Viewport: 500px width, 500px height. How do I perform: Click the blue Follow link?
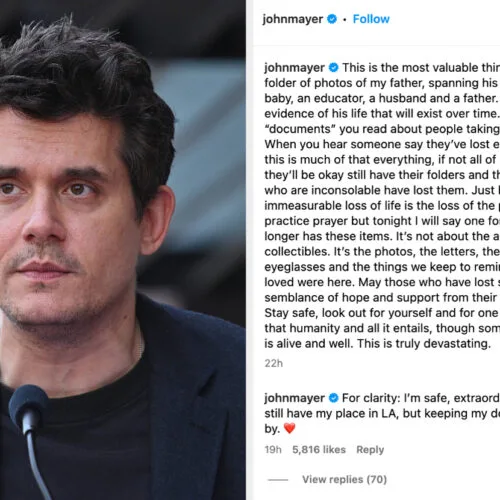[371, 19]
